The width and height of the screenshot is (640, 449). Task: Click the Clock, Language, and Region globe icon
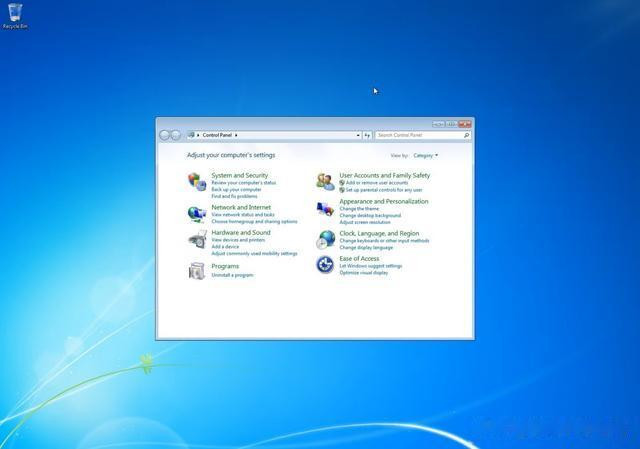click(325, 240)
